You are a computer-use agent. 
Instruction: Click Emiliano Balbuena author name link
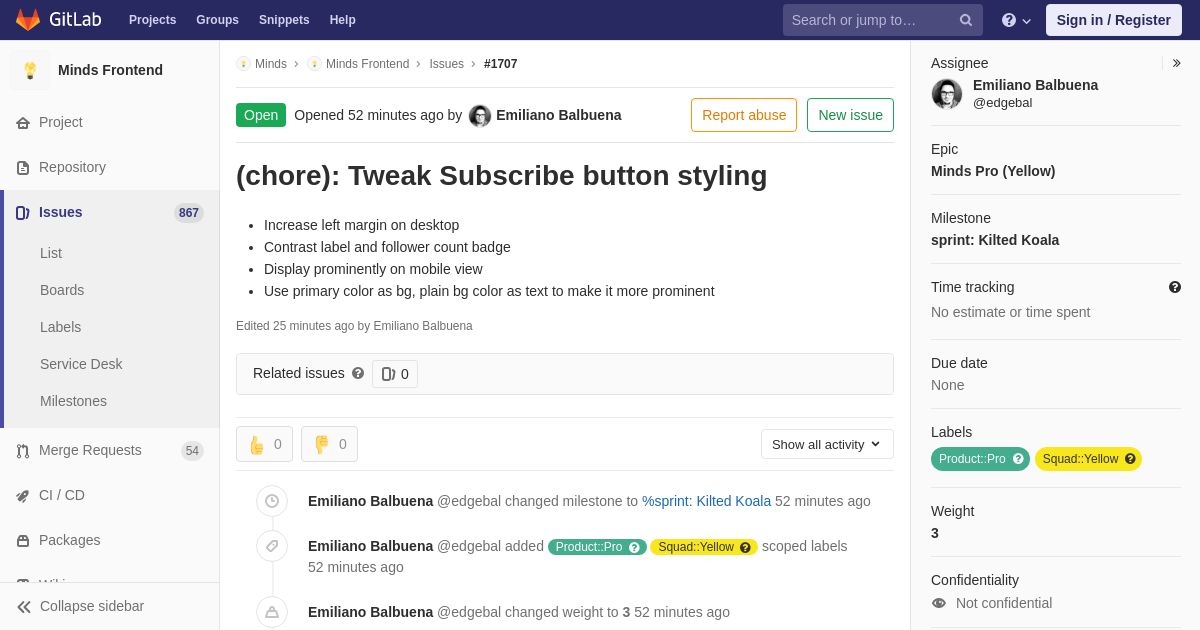pos(558,115)
